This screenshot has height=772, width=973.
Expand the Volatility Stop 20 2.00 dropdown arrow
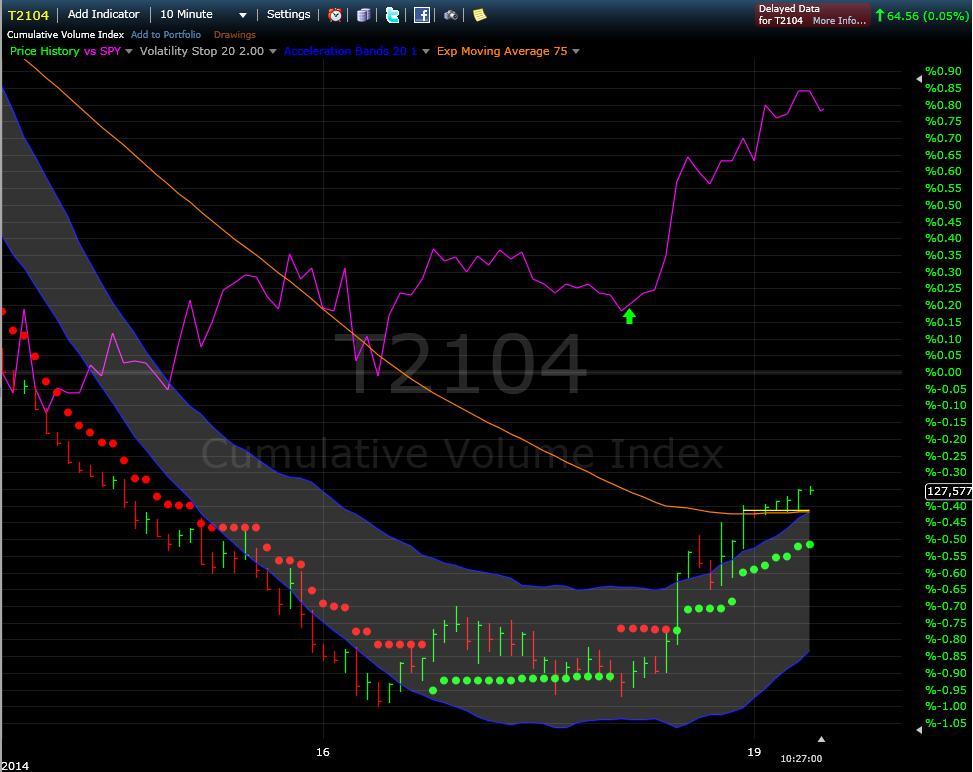(x=272, y=52)
